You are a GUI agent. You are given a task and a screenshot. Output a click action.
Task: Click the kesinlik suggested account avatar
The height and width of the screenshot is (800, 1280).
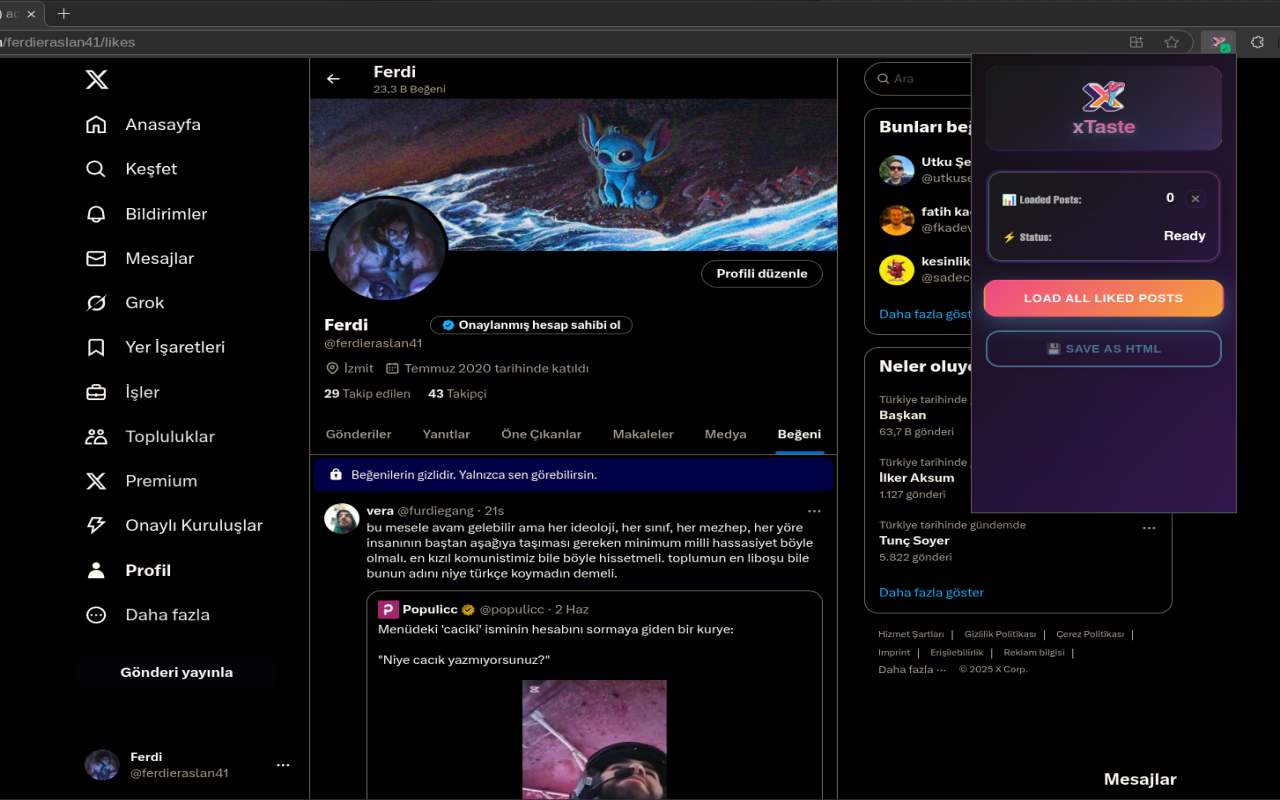tap(897, 270)
